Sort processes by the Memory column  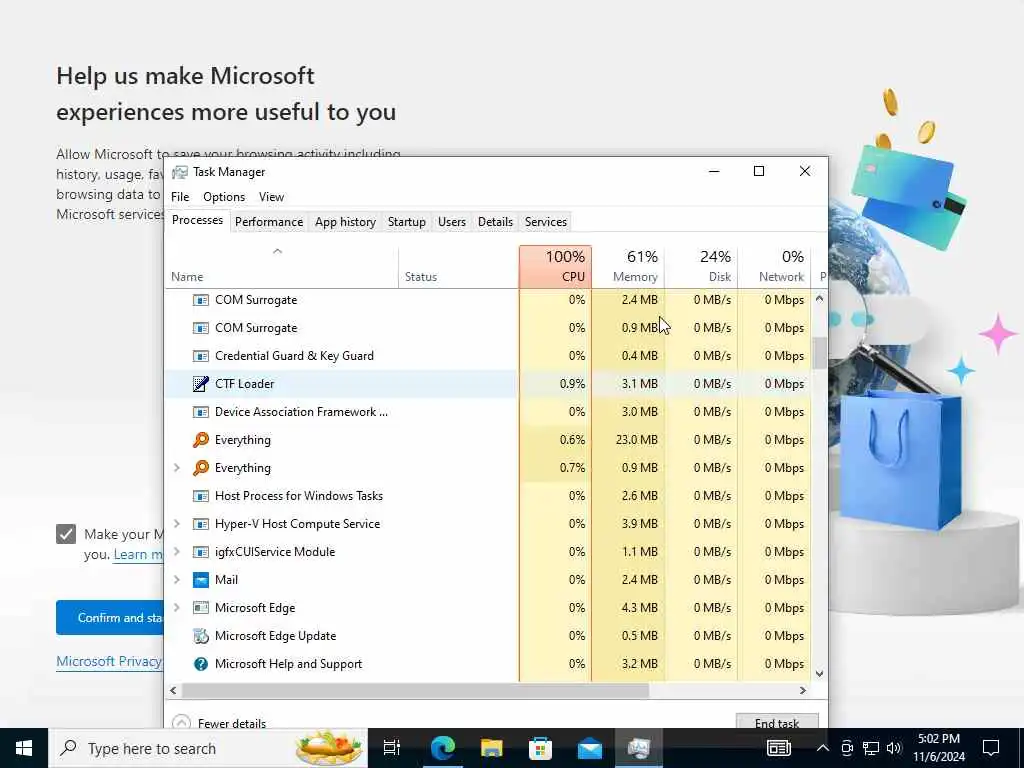(x=628, y=266)
